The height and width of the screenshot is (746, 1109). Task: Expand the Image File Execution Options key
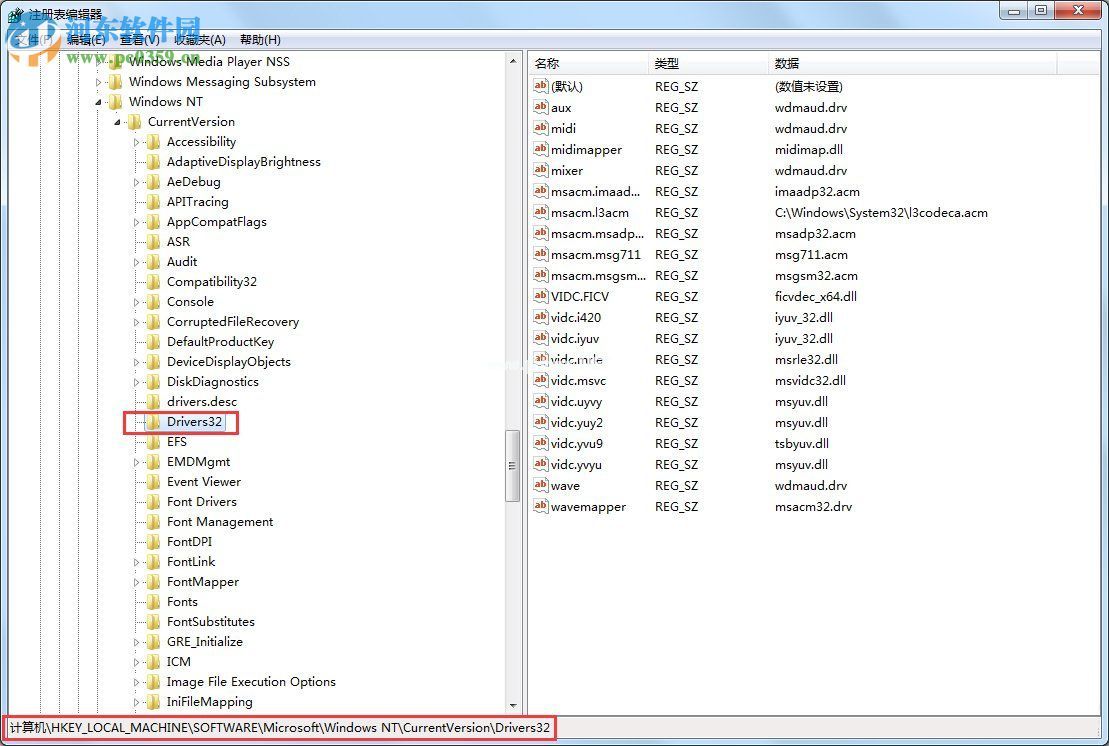tap(137, 681)
